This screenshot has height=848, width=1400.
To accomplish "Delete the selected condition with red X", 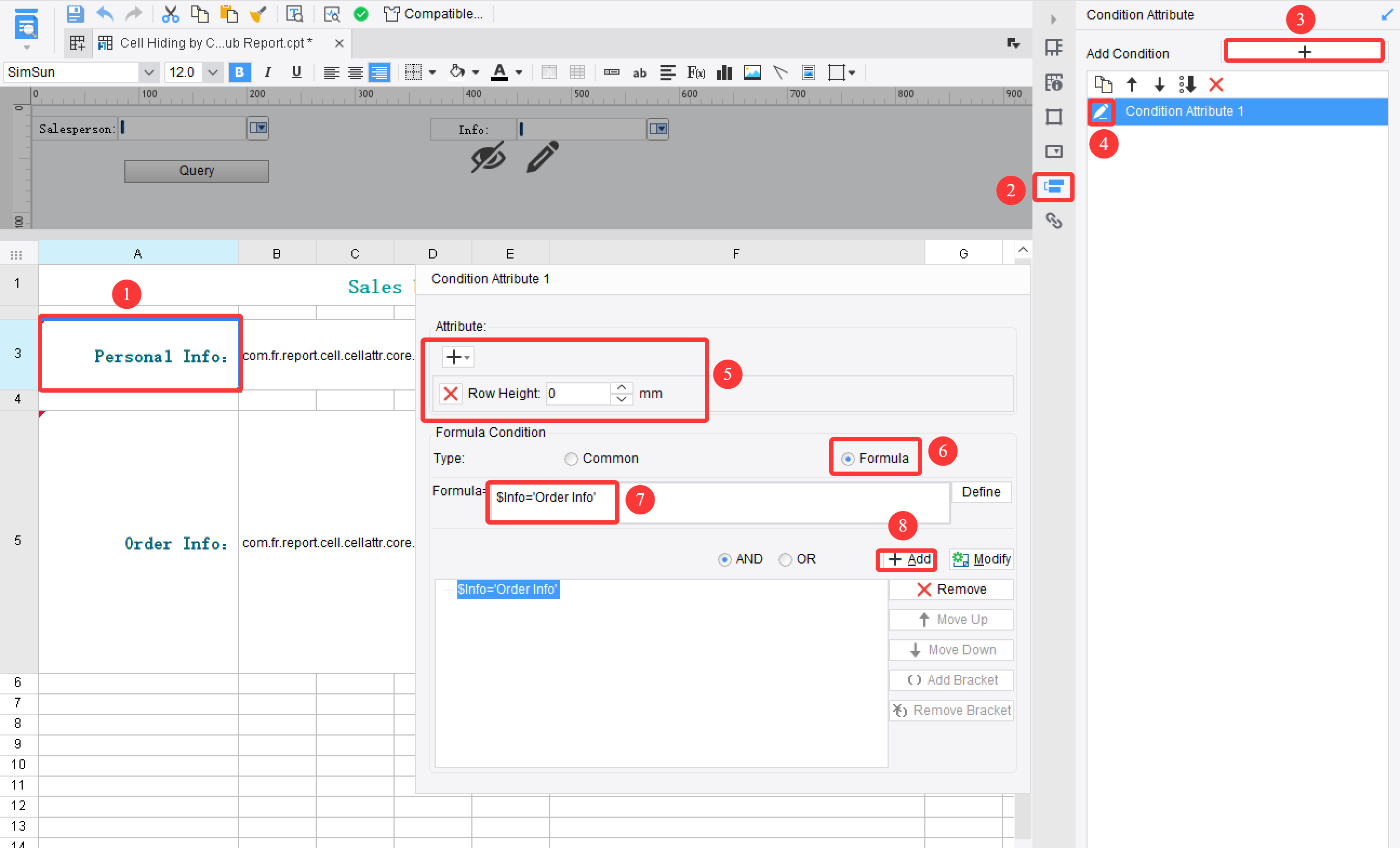I will click(1216, 84).
